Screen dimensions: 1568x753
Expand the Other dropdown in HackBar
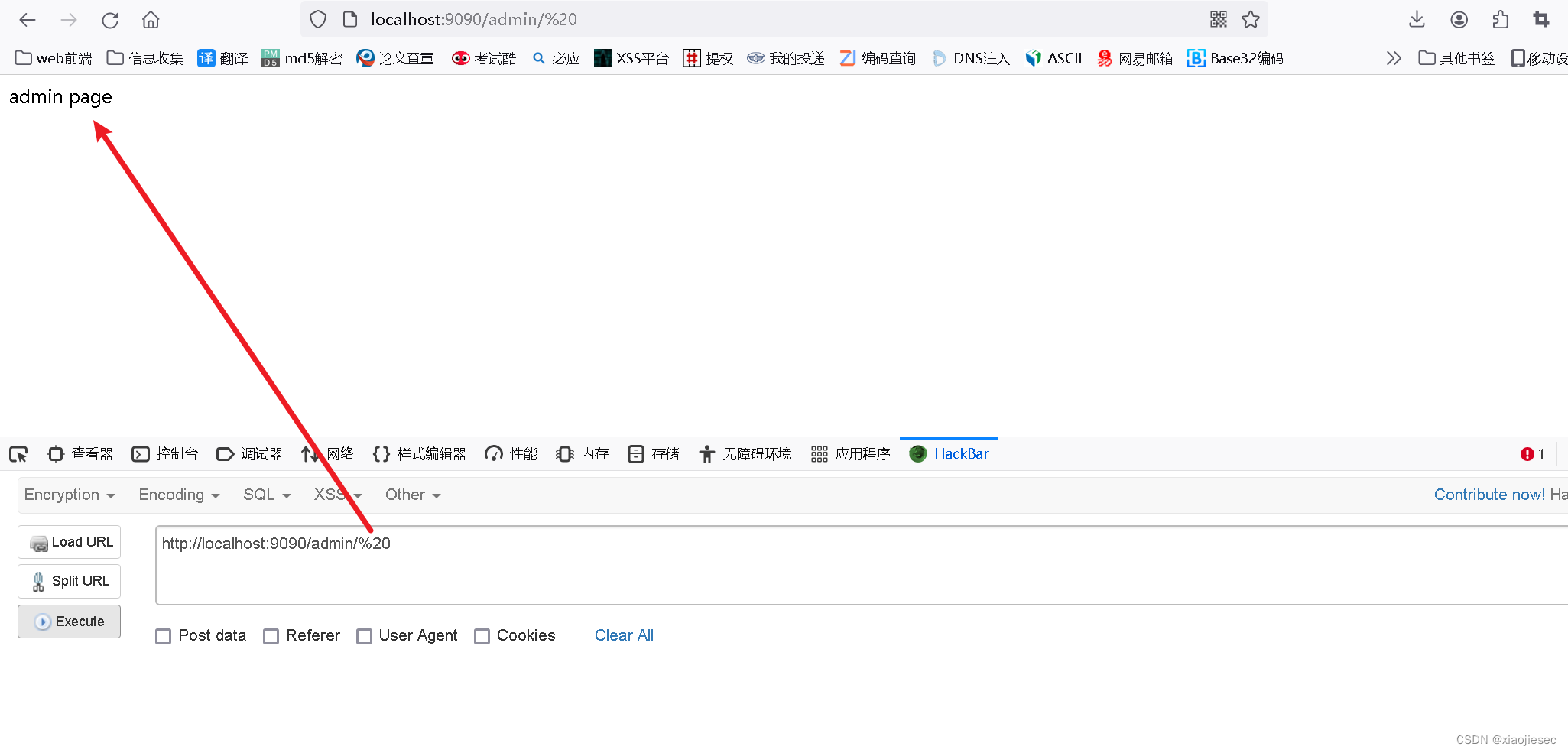(411, 495)
